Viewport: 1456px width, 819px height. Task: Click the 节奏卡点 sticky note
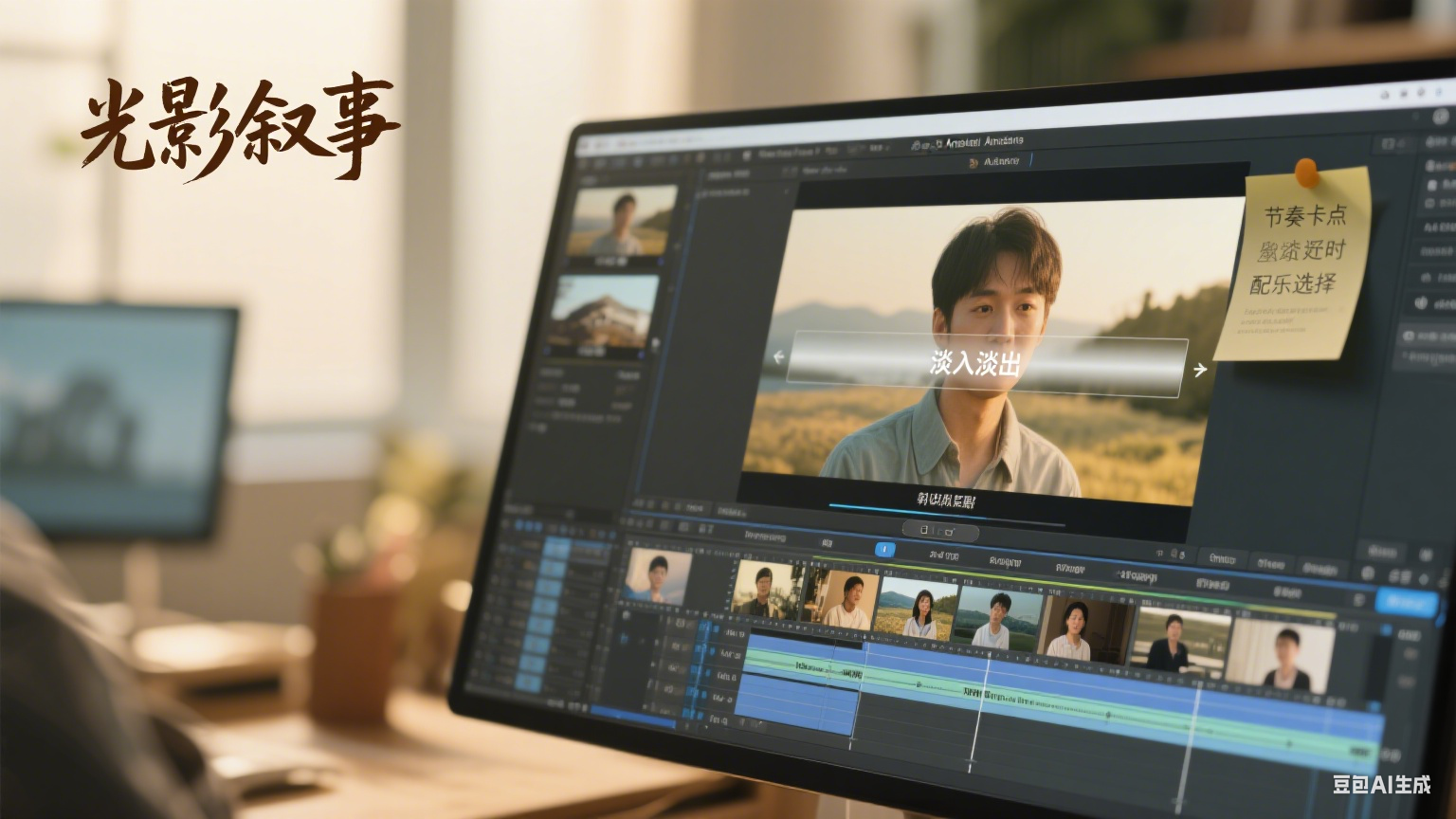tap(1299, 265)
